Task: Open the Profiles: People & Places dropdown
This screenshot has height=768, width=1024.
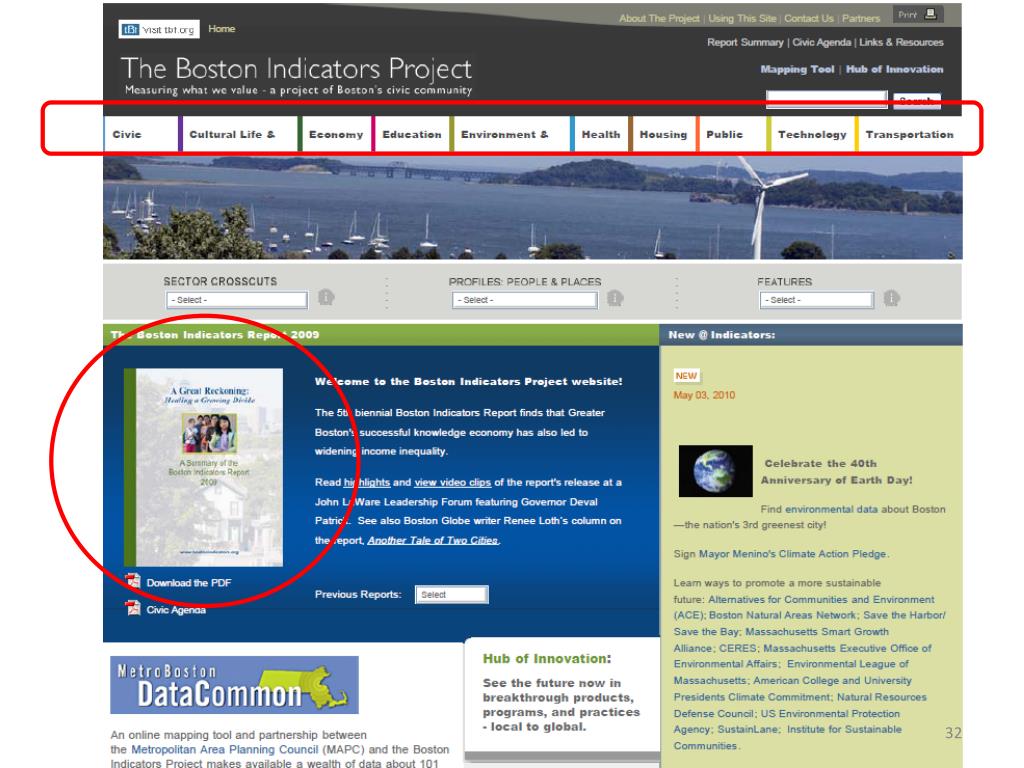Action: click(524, 300)
